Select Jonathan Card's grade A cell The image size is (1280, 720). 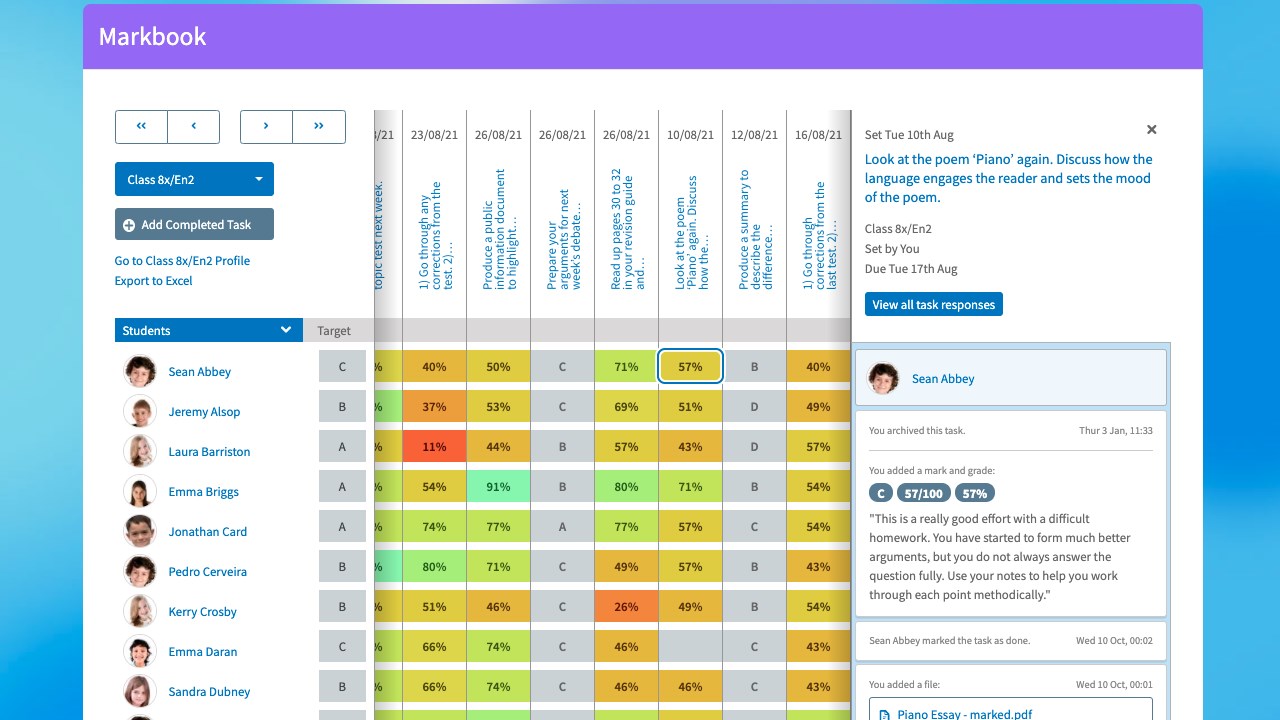tap(562, 527)
